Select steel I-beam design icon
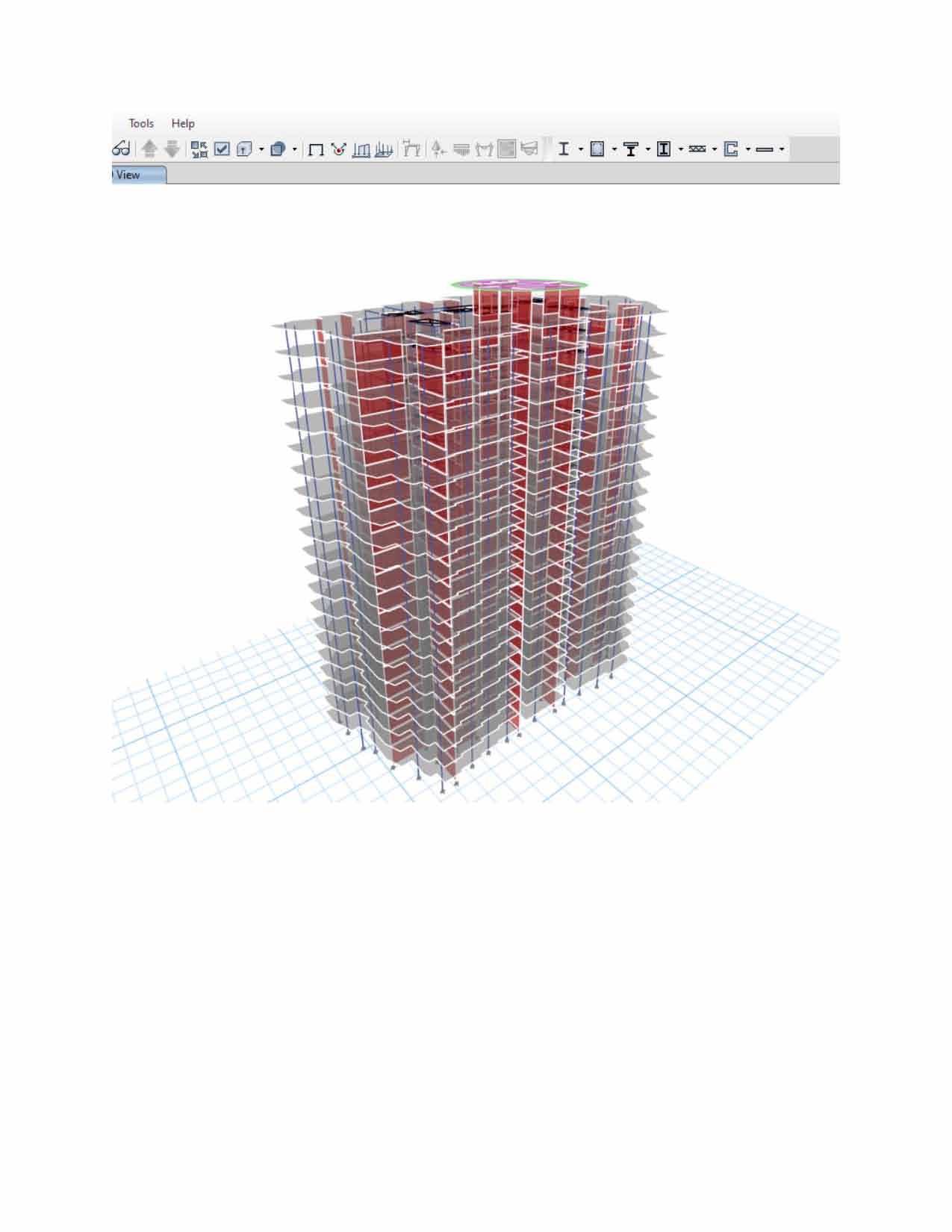The height and width of the screenshot is (1232, 952). [564, 149]
